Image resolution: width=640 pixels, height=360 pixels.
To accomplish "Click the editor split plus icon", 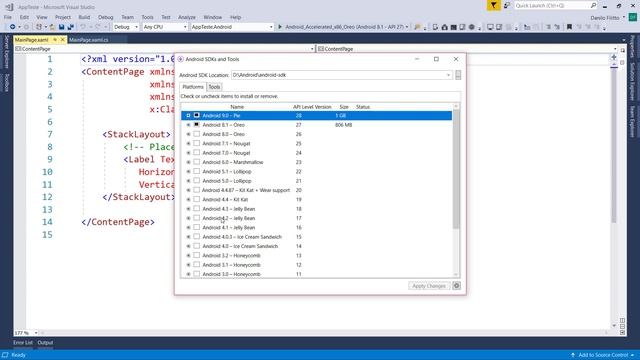I will [613, 58].
